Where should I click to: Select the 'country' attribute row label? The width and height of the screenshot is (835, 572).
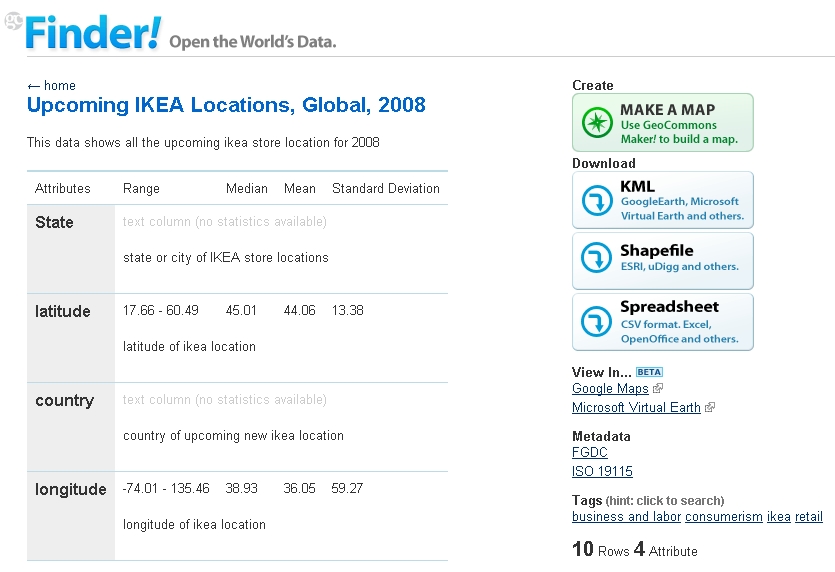pyautogui.click(x=64, y=400)
